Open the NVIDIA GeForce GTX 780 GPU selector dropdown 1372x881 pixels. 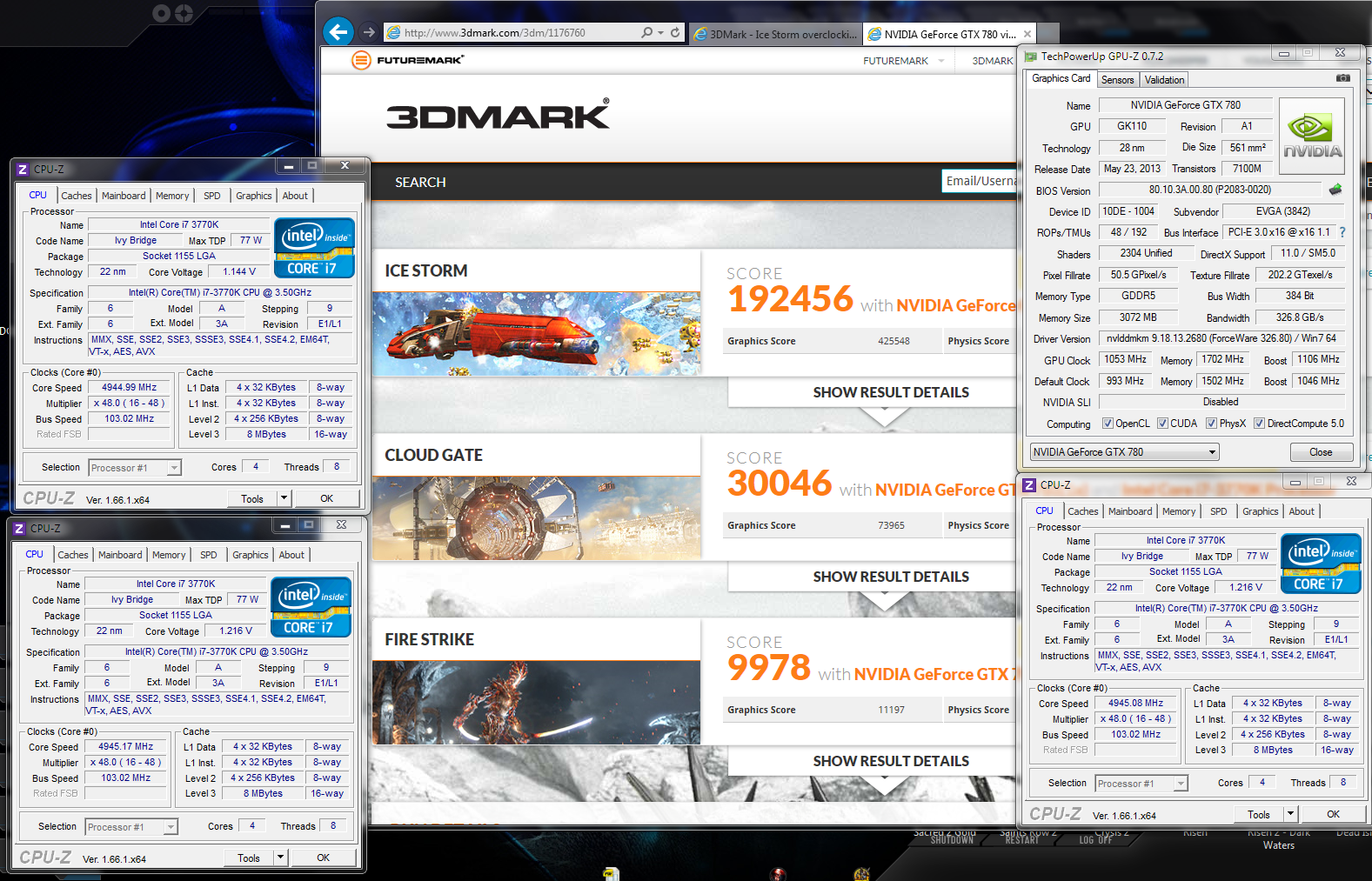[x=1124, y=452]
